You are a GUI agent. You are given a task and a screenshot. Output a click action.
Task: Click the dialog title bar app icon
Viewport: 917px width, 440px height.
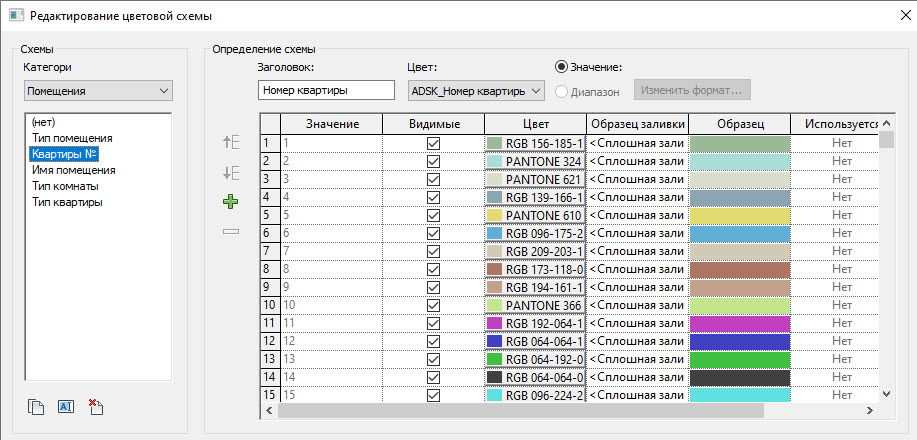[16, 15]
